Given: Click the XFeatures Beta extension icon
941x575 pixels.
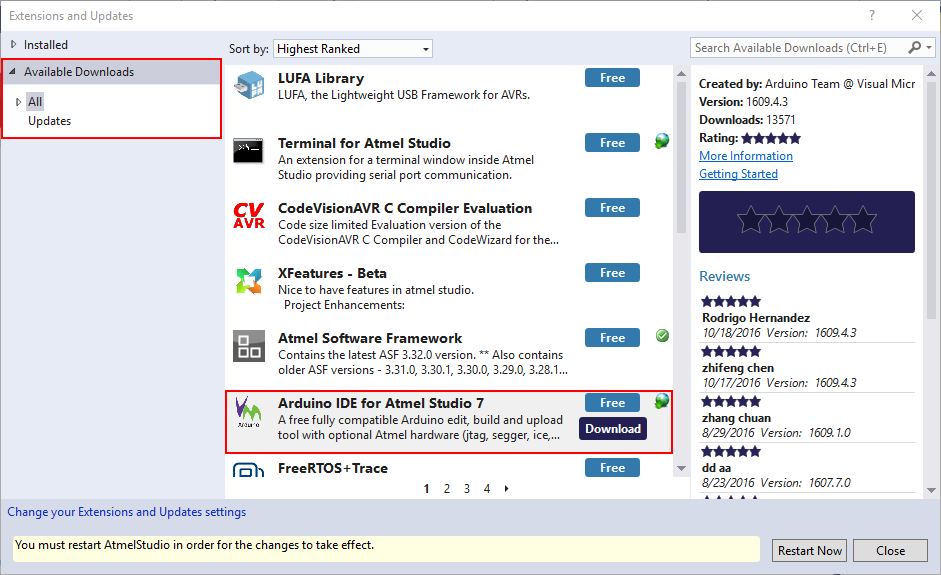Looking at the screenshot, I should (249, 280).
